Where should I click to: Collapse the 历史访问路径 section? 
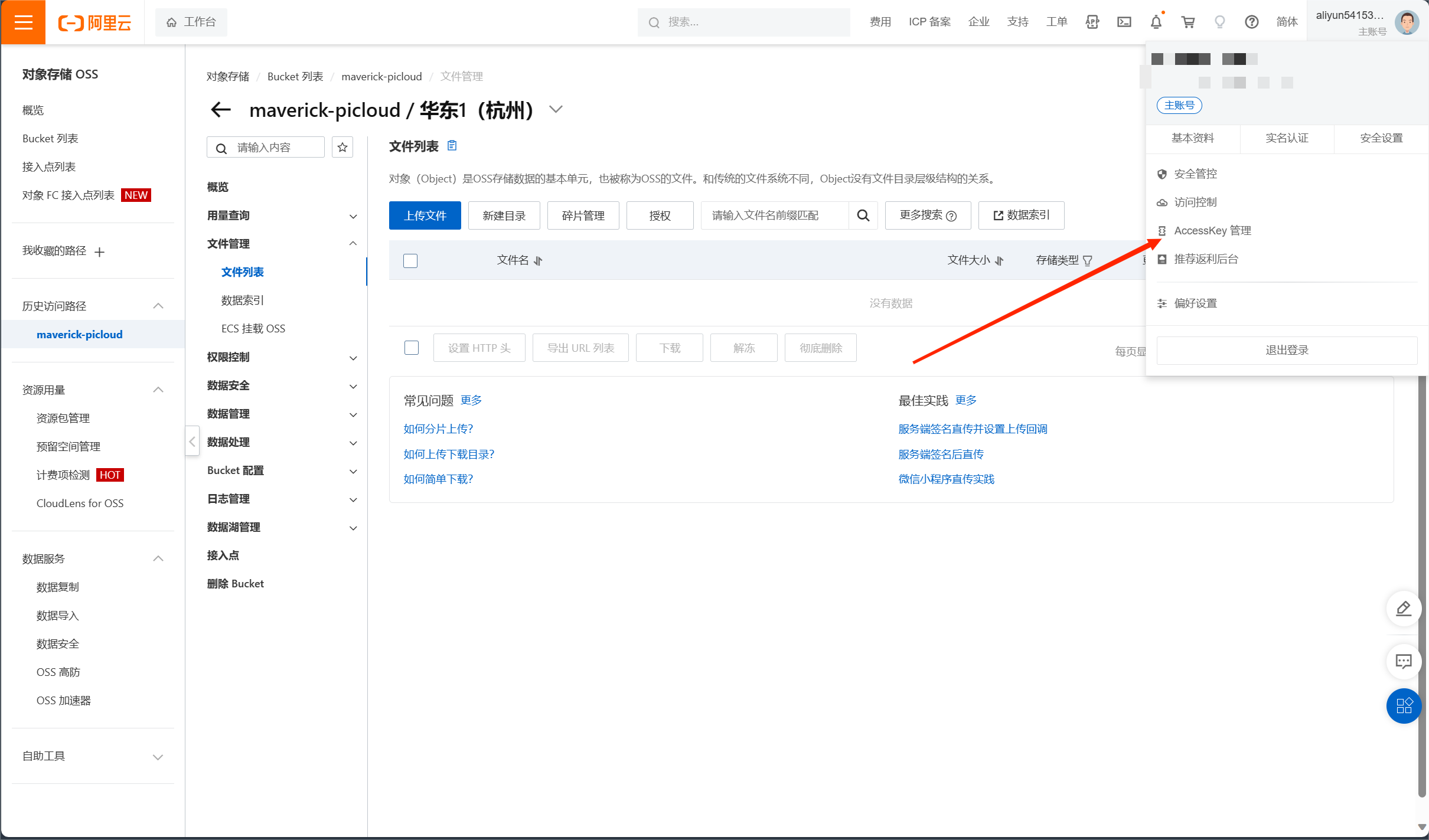158,306
